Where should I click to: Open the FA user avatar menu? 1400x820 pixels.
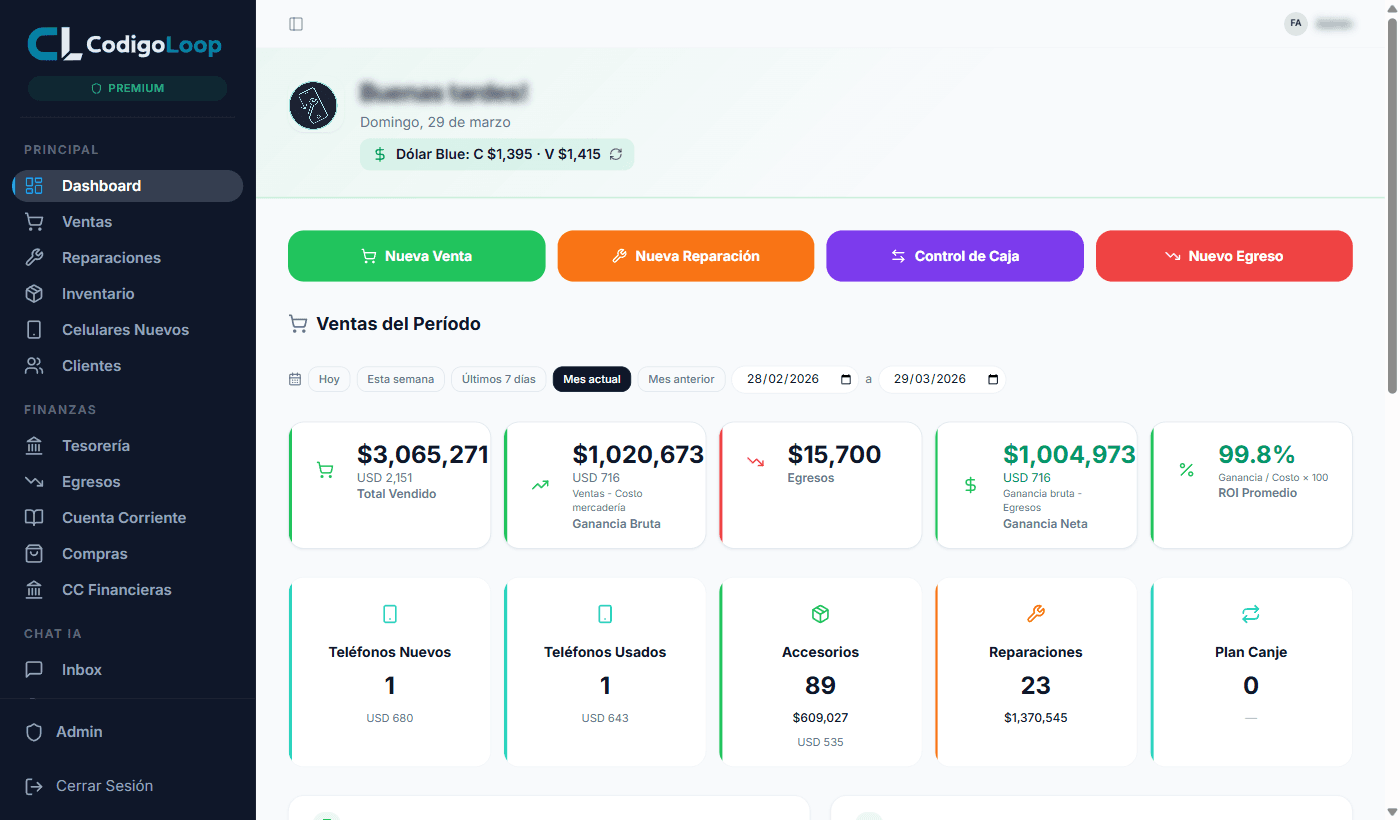1296,23
